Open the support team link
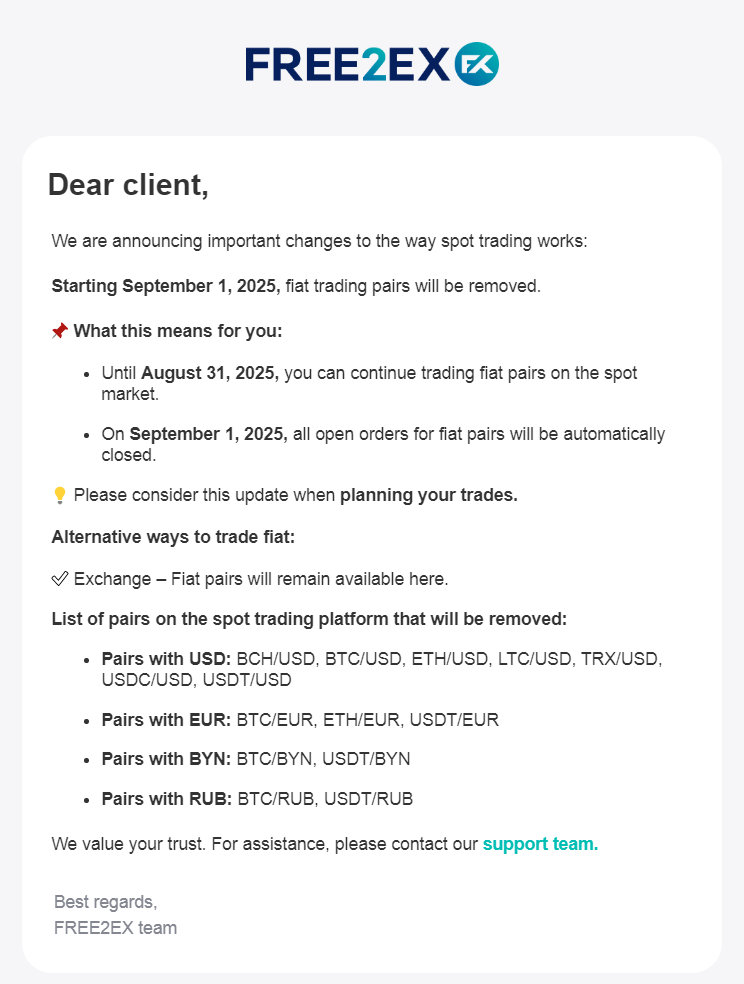 [540, 844]
